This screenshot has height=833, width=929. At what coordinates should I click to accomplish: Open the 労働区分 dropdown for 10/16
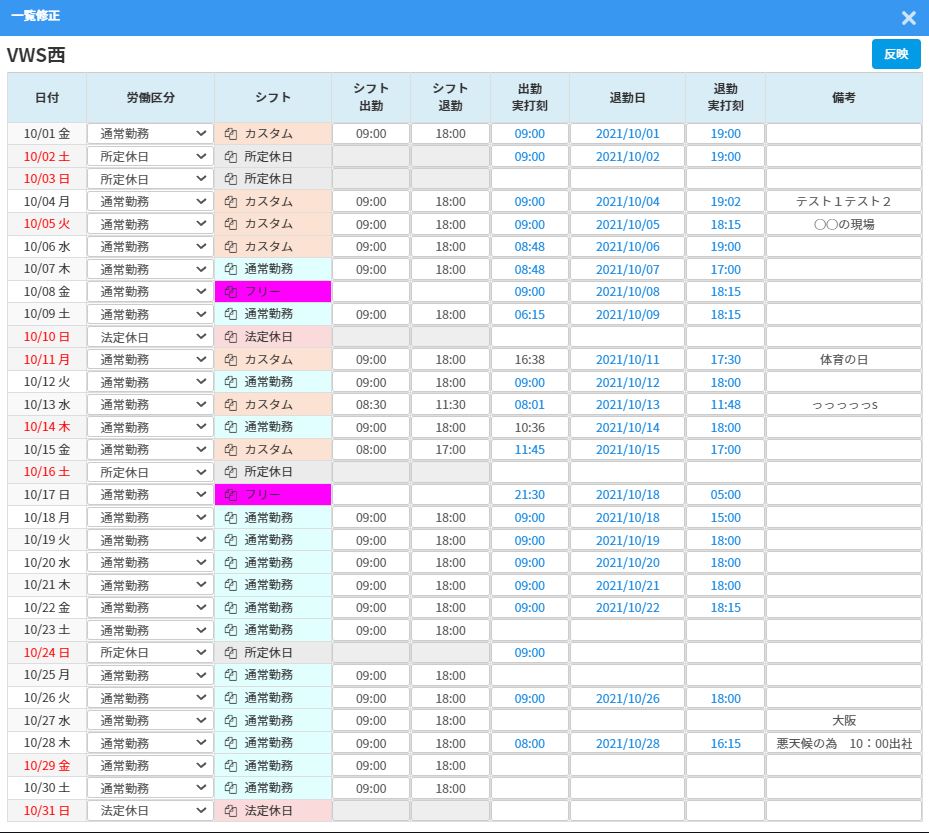click(150, 472)
